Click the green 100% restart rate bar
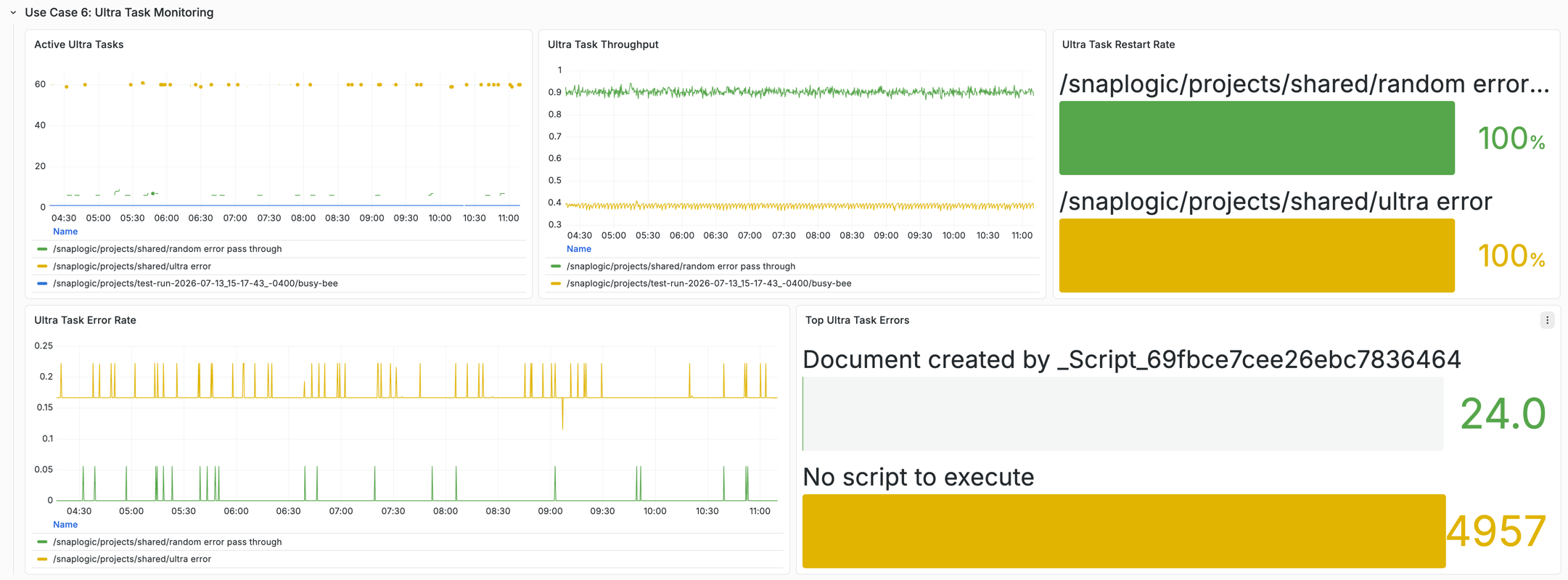 [x=1257, y=138]
